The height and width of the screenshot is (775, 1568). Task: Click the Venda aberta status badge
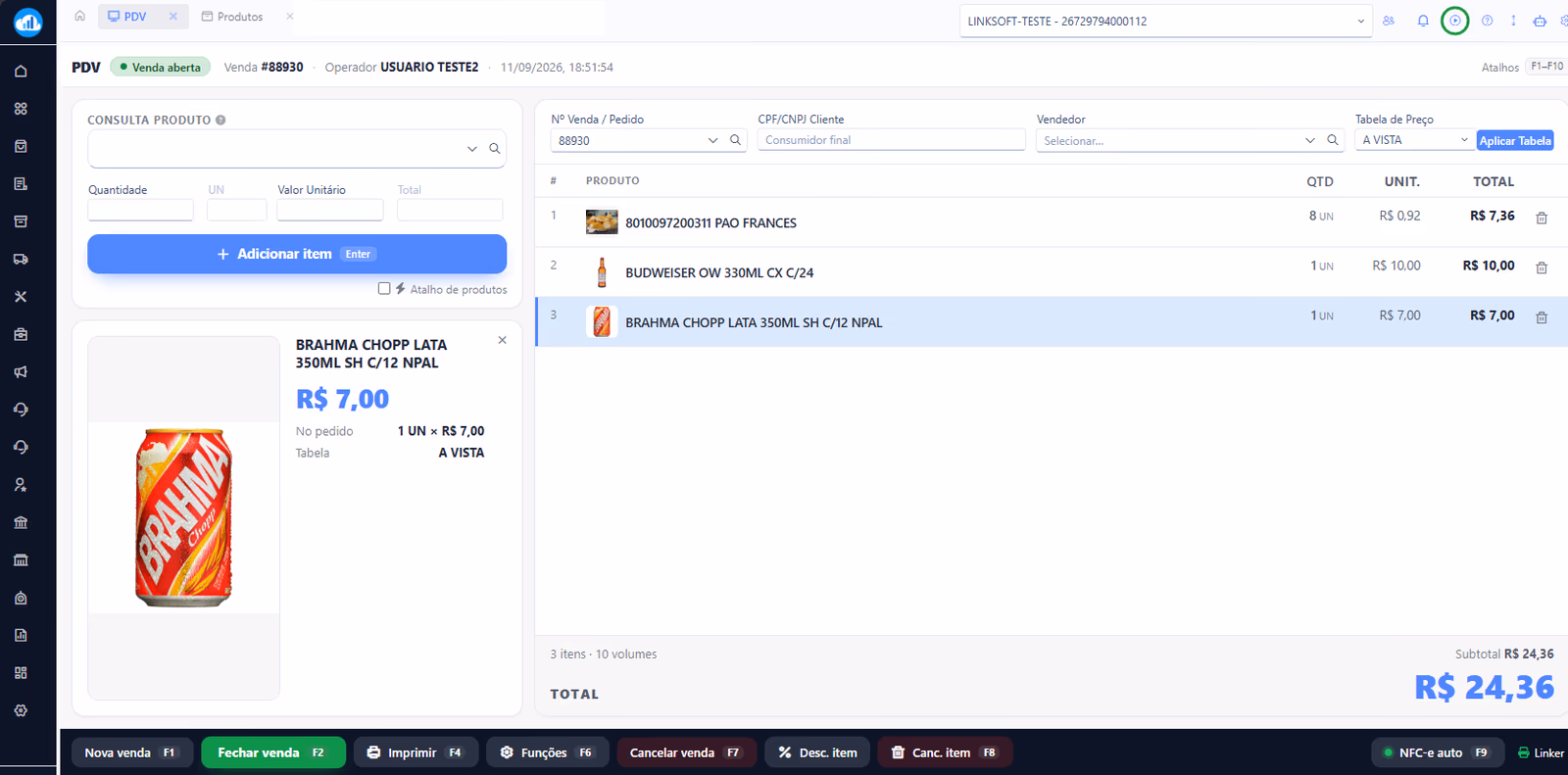(160, 67)
